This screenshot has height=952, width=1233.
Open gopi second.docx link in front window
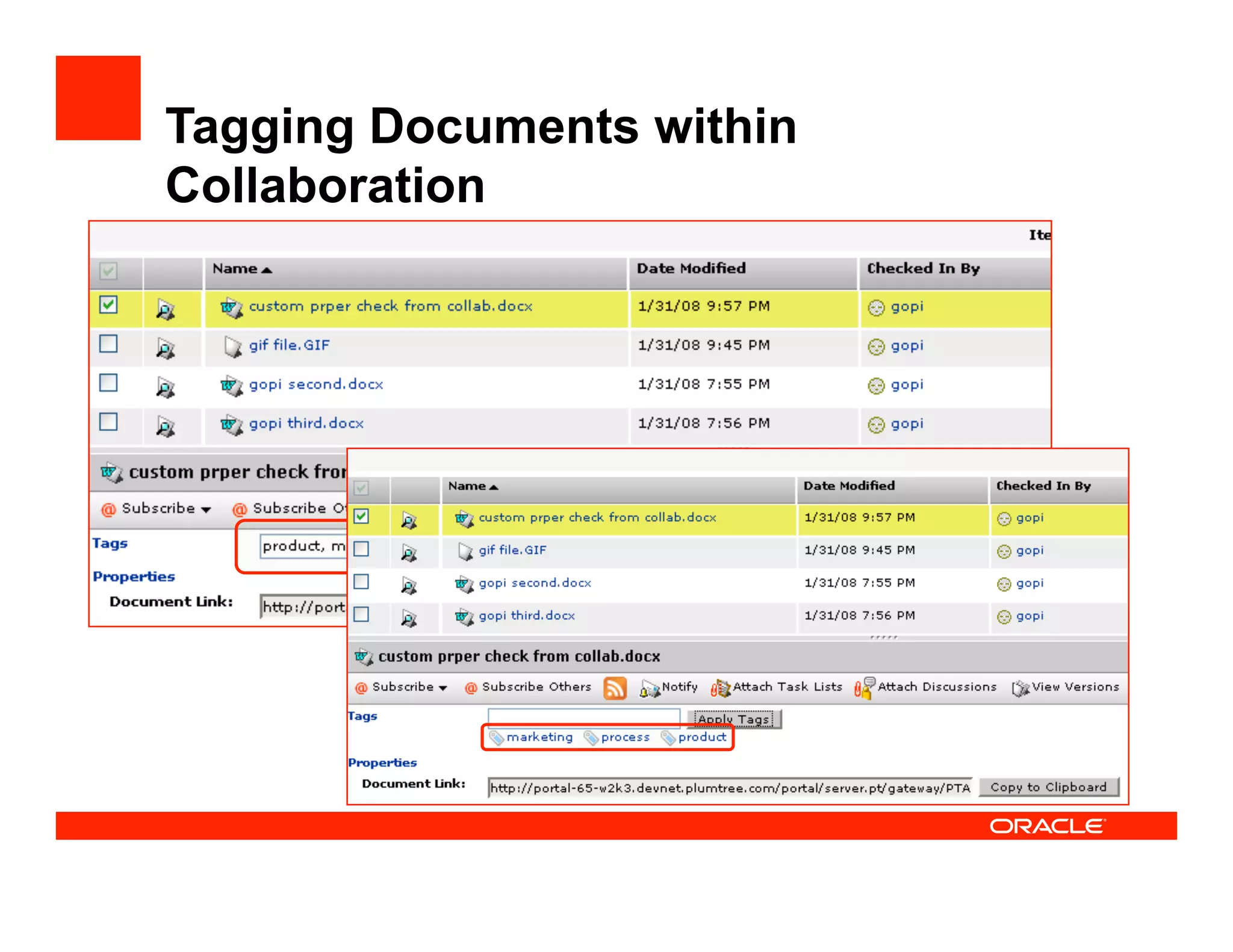pos(535,583)
